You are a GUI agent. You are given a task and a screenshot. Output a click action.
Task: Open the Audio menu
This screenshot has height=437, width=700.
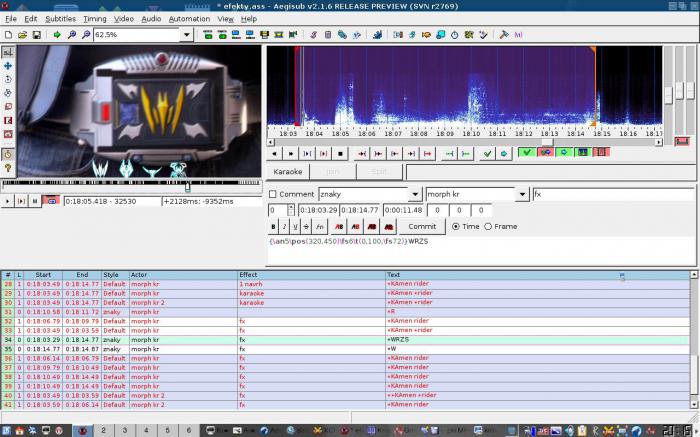[x=151, y=19]
